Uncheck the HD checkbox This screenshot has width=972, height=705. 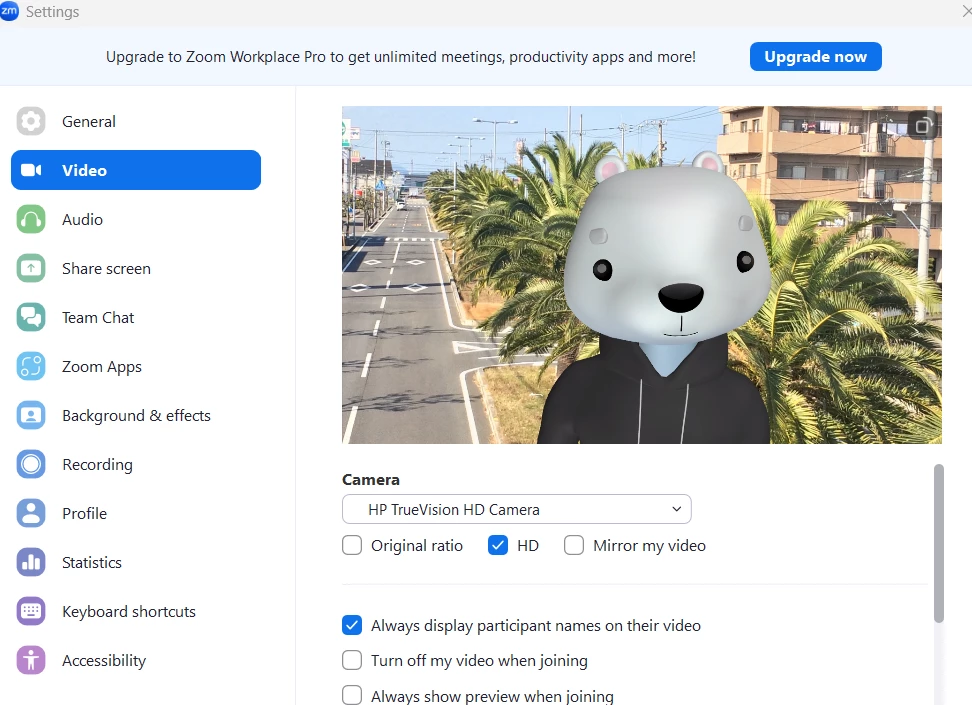(x=498, y=545)
